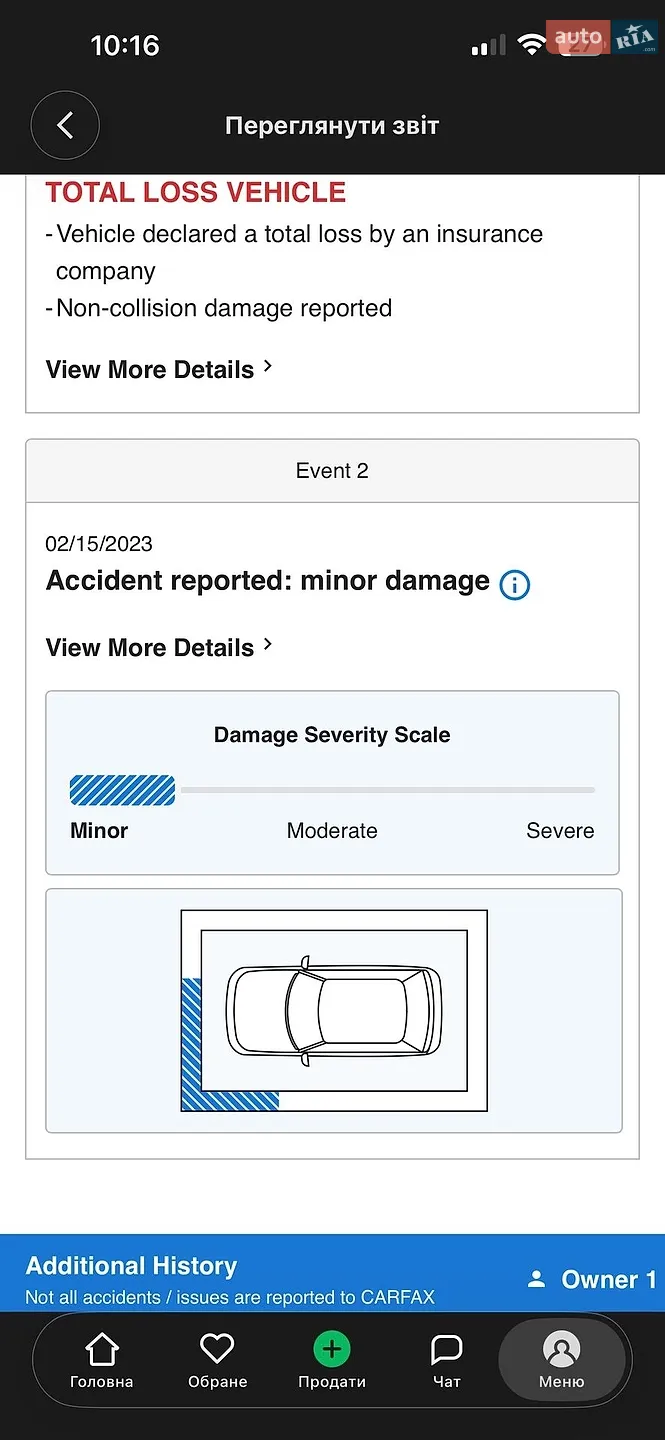The width and height of the screenshot is (665, 1440).
Task: Click the striped Minor severity bar
Action: coord(122,790)
